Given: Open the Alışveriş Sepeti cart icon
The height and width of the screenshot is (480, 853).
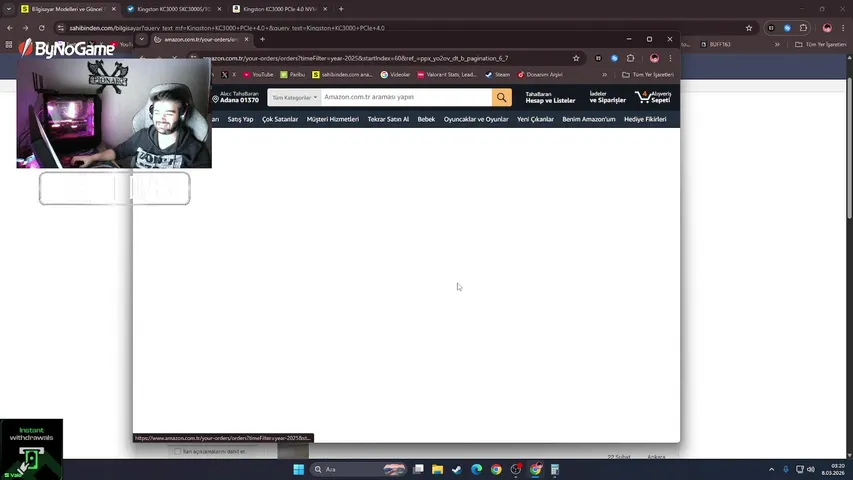Looking at the screenshot, I should 653,97.
